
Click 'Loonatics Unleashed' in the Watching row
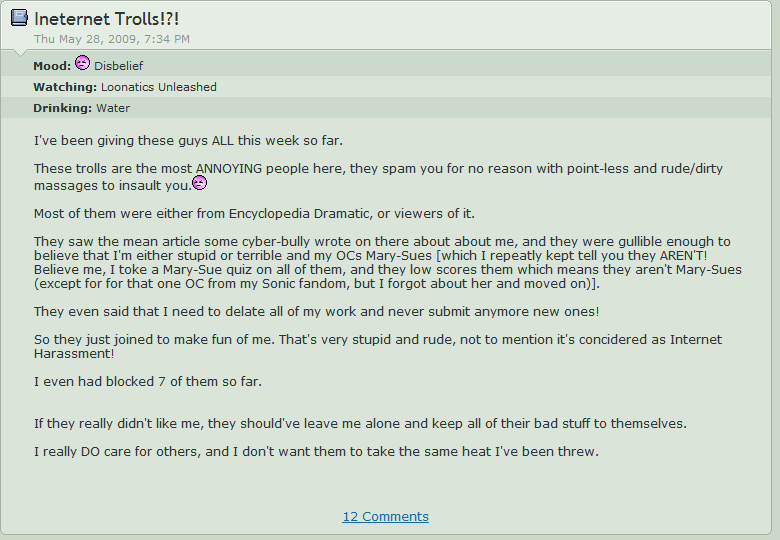pyautogui.click(x=159, y=87)
